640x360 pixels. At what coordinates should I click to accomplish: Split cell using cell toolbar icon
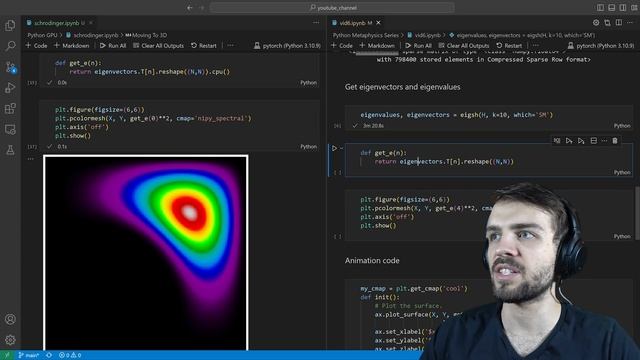(593, 141)
